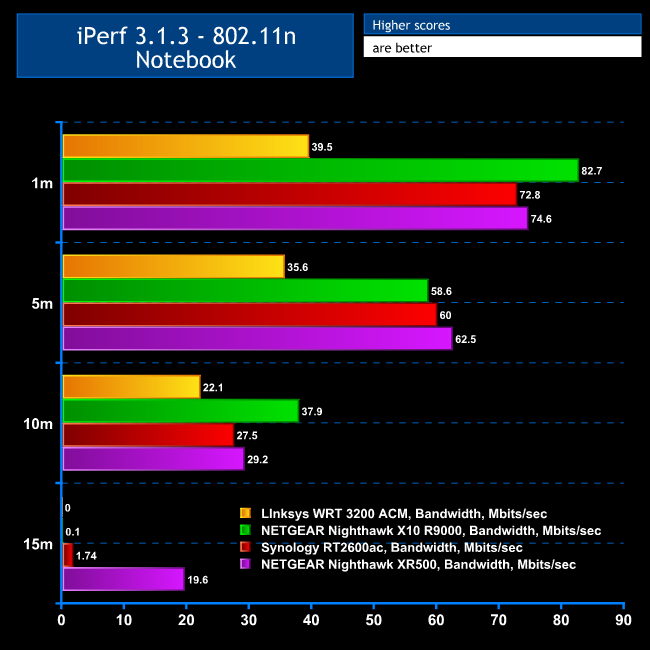The width and height of the screenshot is (650, 650).
Task: Click the Synology RT2600ac red legend swatch
Action: pyautogui.click(x=245, y=547)
